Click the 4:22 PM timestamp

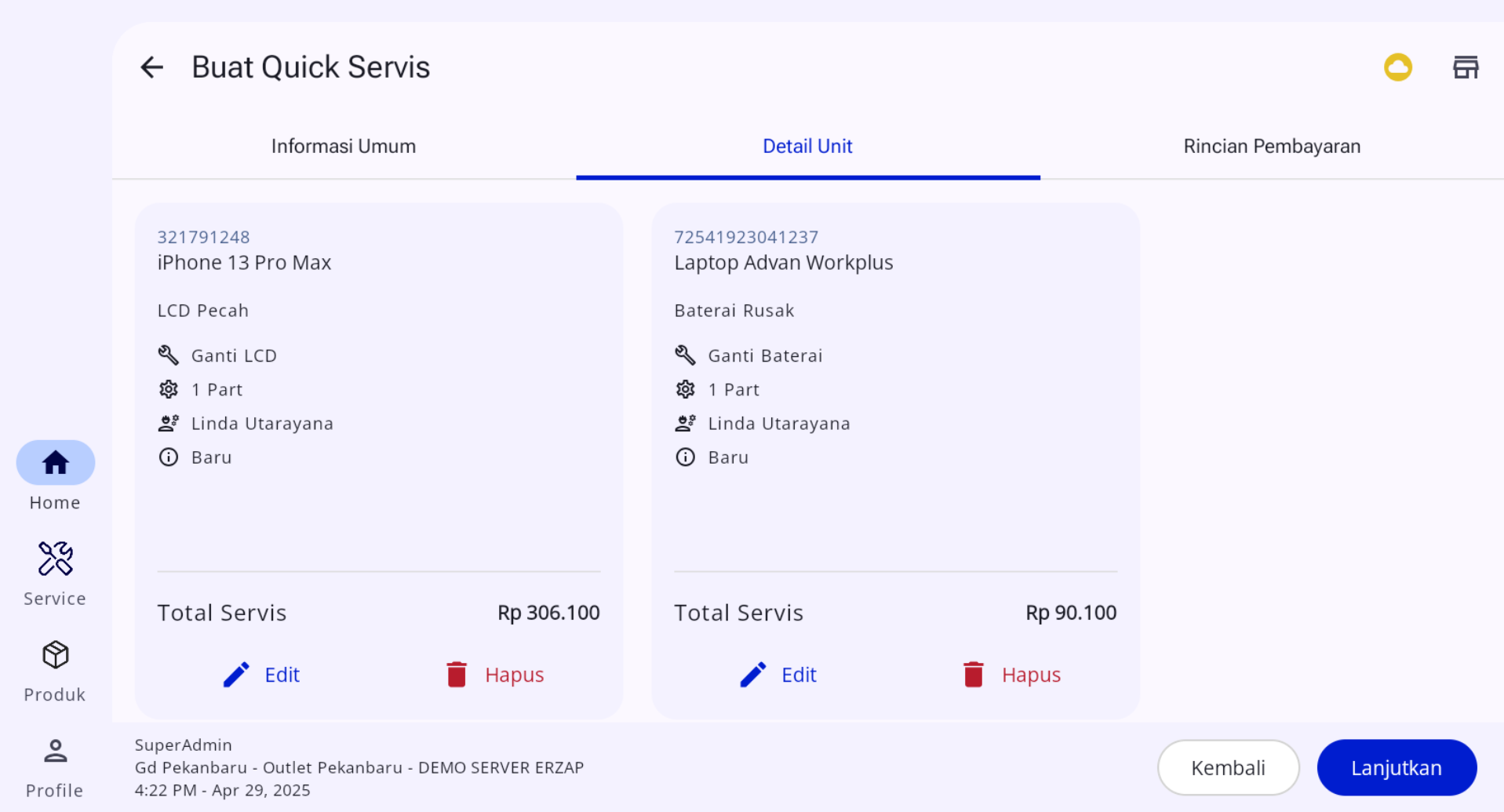coord(223,790)
